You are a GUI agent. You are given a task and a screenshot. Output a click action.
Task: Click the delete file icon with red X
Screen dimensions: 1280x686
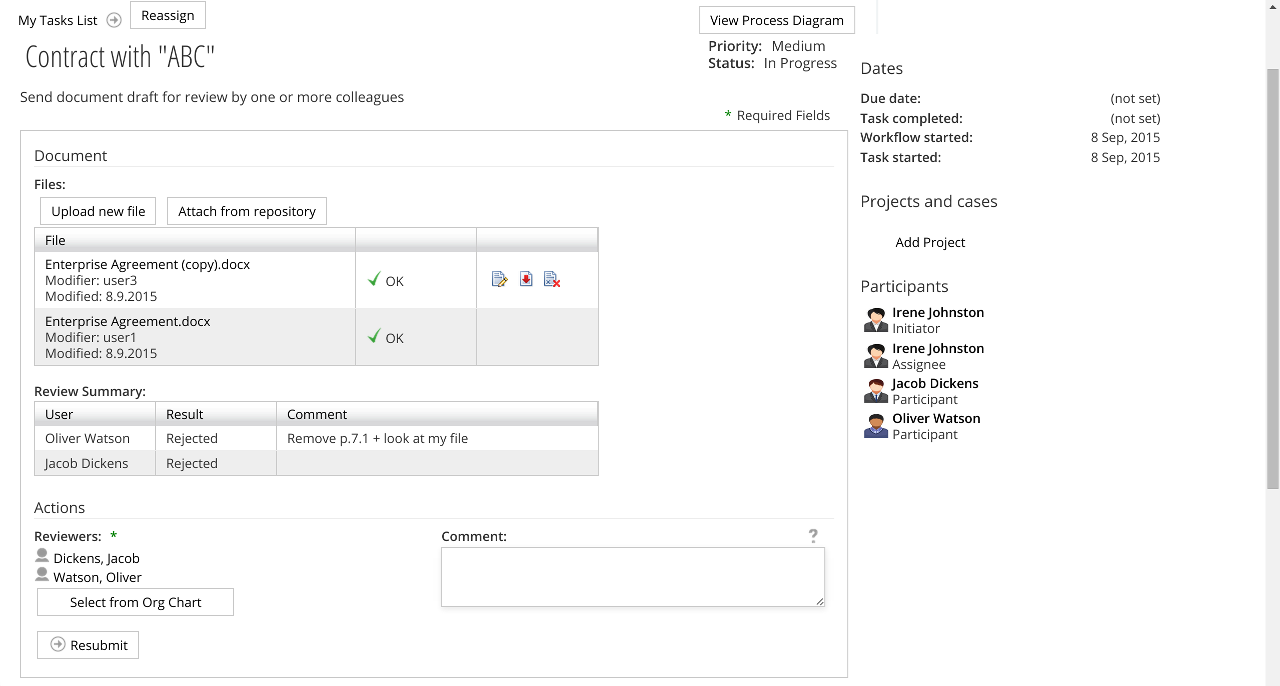click(552, 280)
